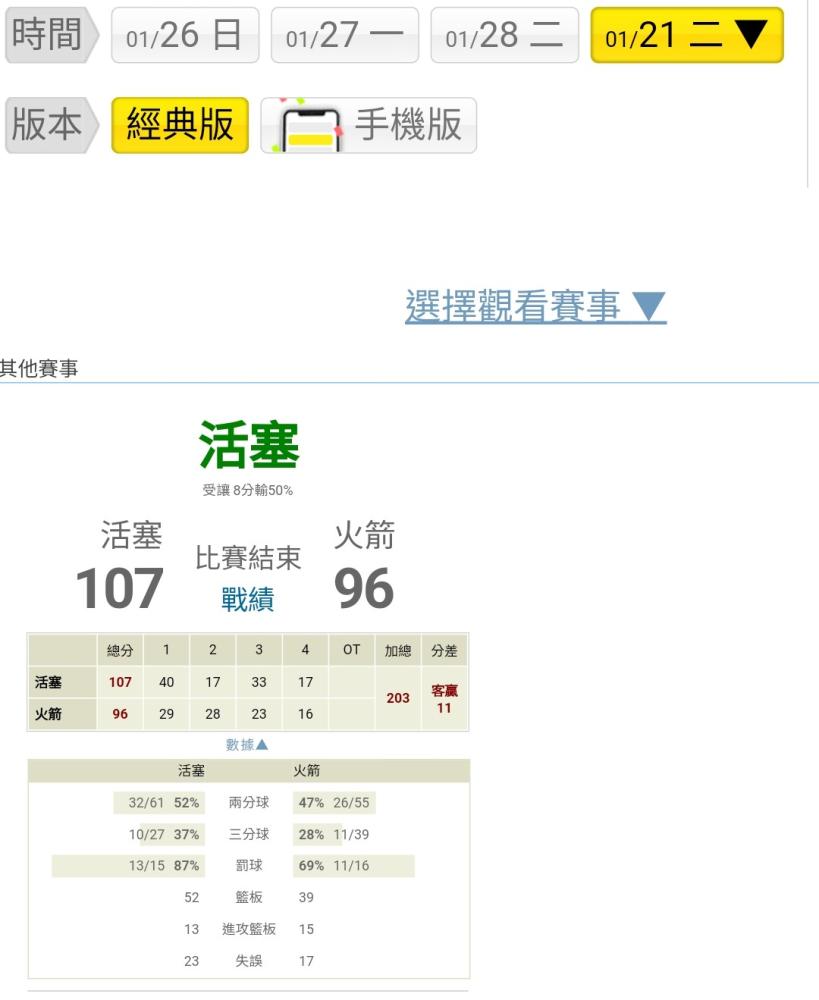Viewport: 819px width, 1000px height.
Task: Click the 比賽結束 status text
Action: coord(247,558)
